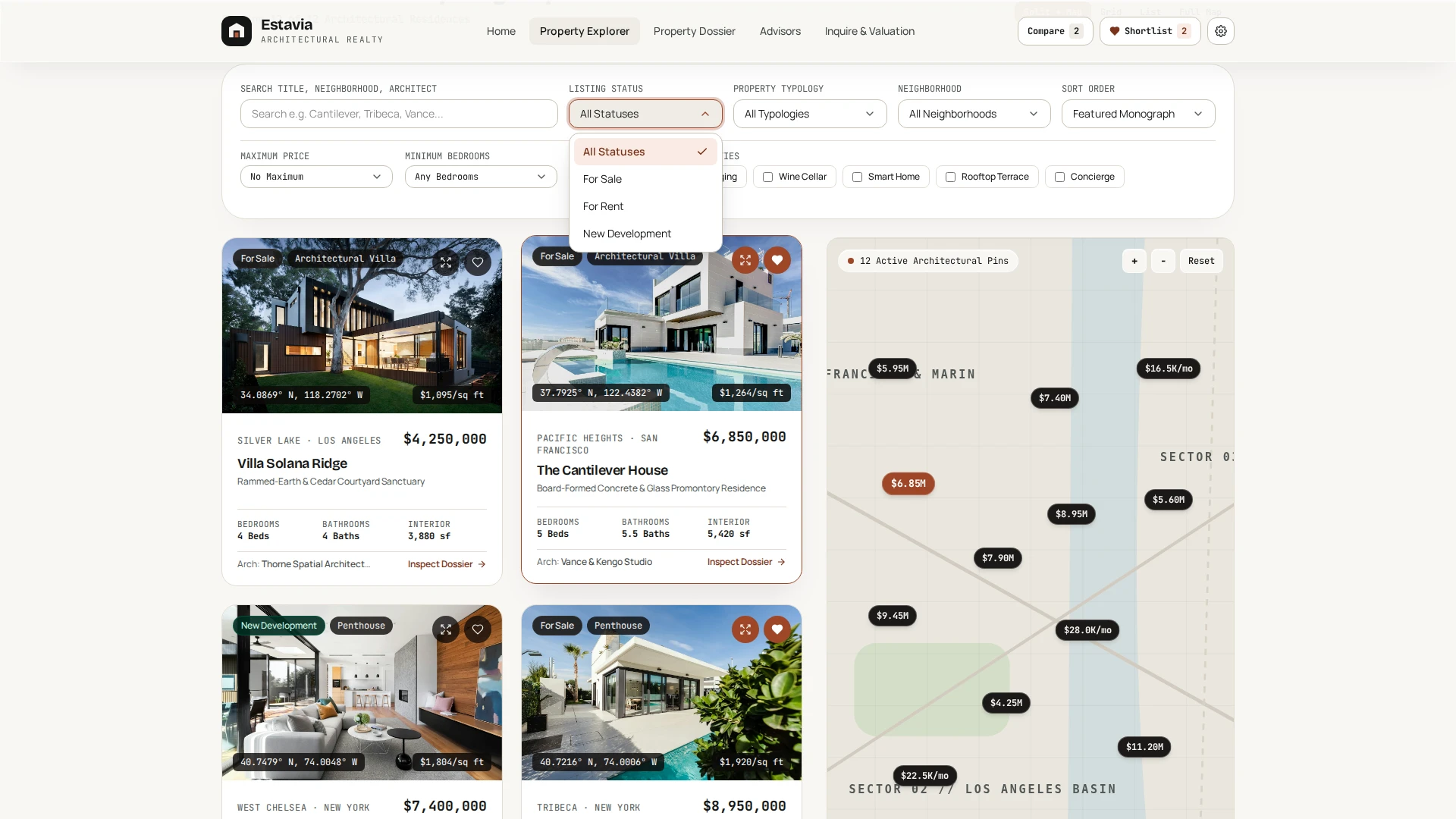
Task: Click compare arrows icon on Villa Solana Ridge
Action: click(446, 262)
